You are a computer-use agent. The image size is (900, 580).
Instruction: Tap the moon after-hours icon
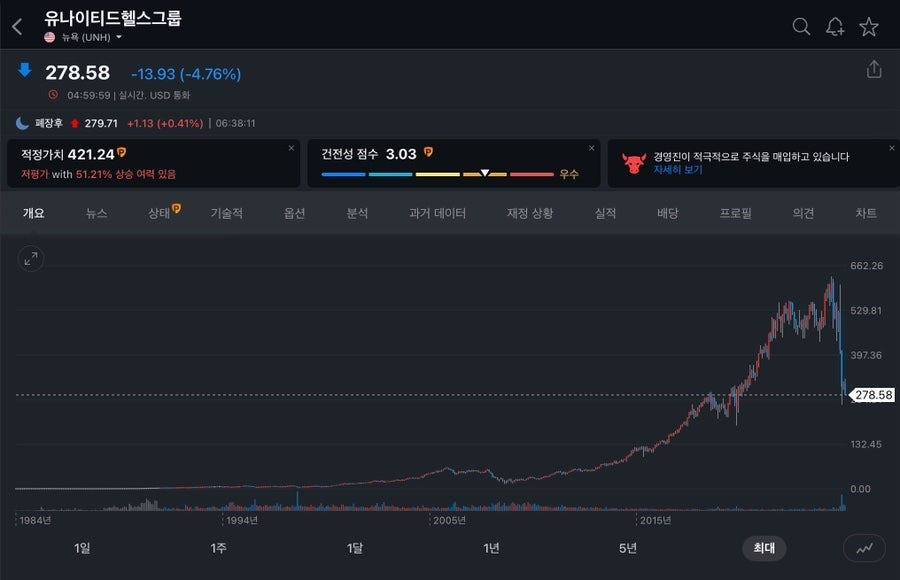[22, 123]
